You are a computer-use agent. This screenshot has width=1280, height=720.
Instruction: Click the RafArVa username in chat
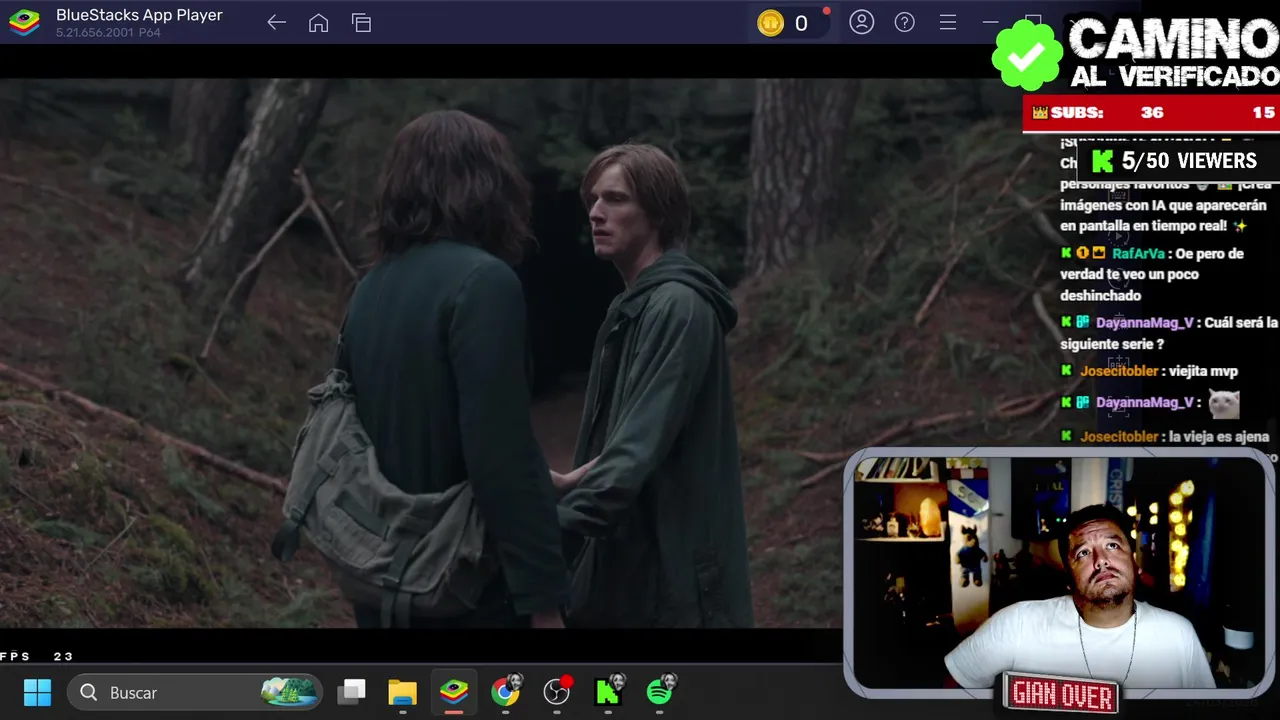(x=1138, y=253)
